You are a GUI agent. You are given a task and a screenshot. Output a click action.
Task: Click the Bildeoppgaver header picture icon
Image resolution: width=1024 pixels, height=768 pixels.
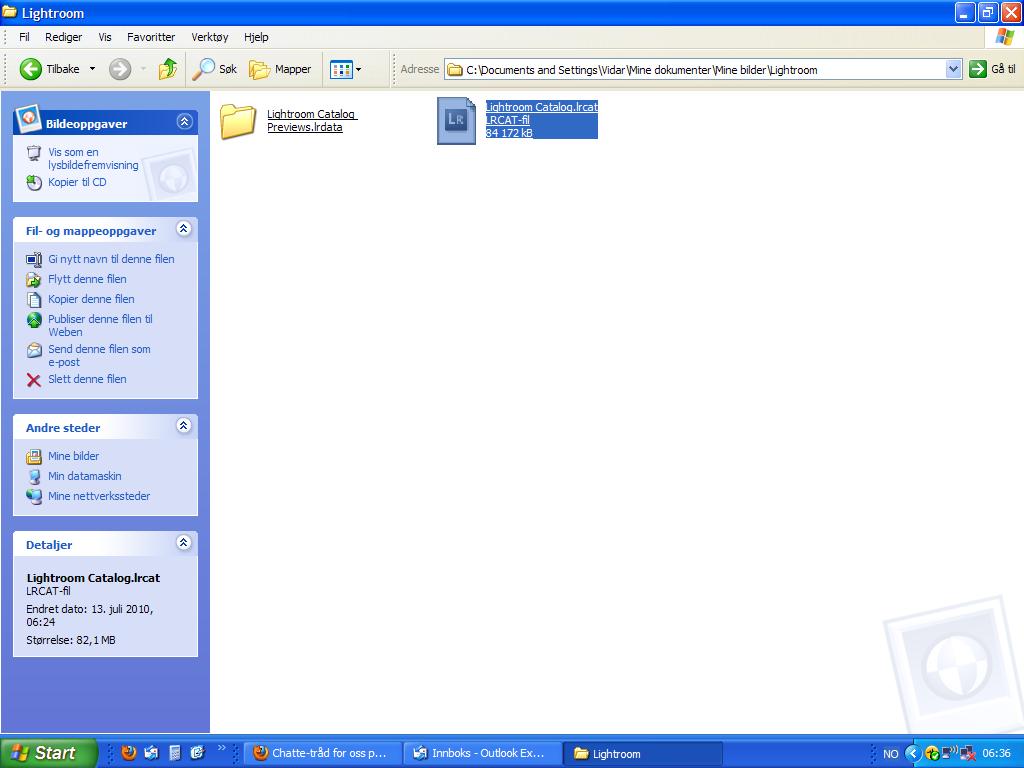(29, 118)
